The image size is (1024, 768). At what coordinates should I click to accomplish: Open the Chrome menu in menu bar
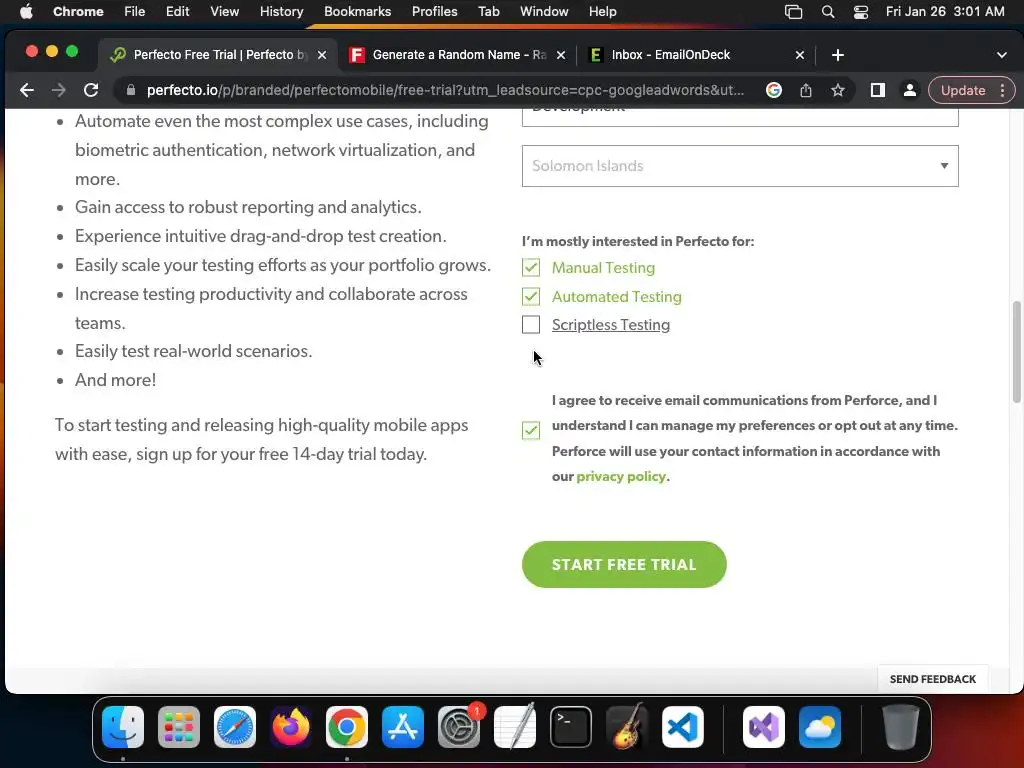click(78, 12)
